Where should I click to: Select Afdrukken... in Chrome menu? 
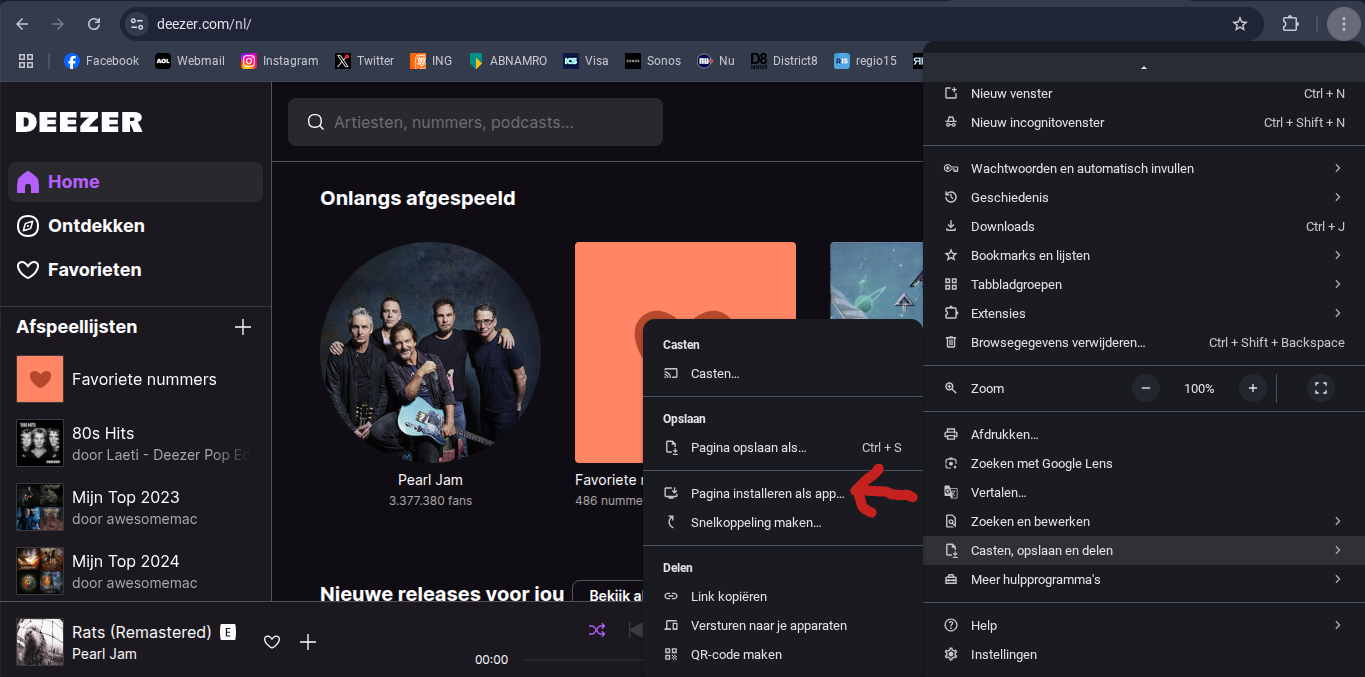pyautogui.click(x=1144, y=435)
